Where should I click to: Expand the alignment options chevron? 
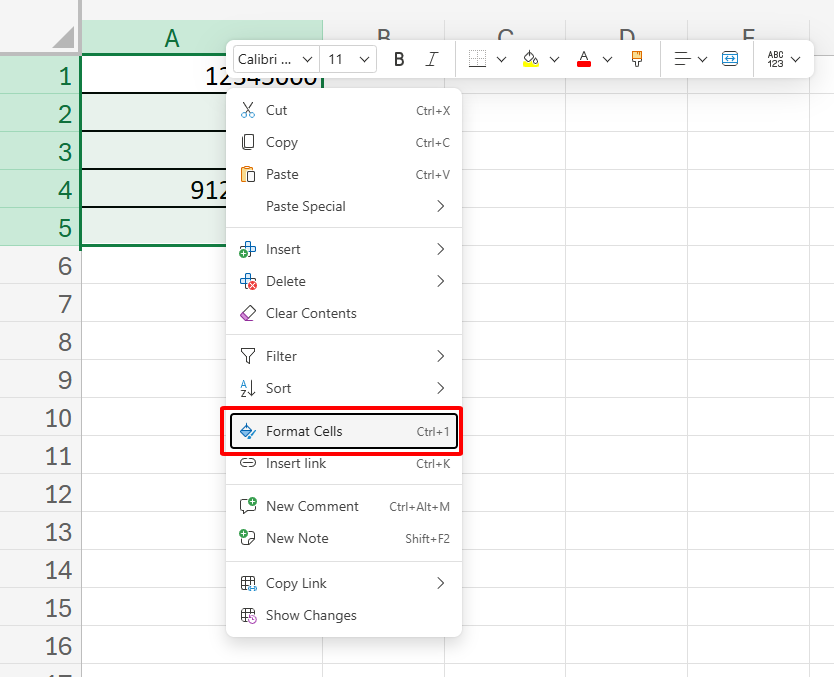[701, 59]
